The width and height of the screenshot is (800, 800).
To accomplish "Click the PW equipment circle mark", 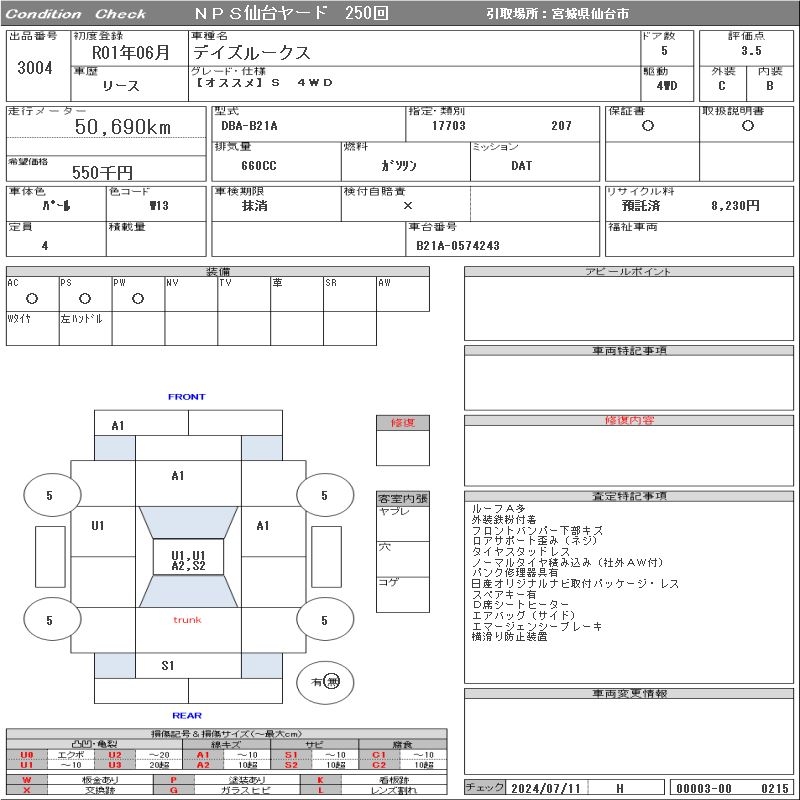I will pyautogui.click(x=138, y=299).
